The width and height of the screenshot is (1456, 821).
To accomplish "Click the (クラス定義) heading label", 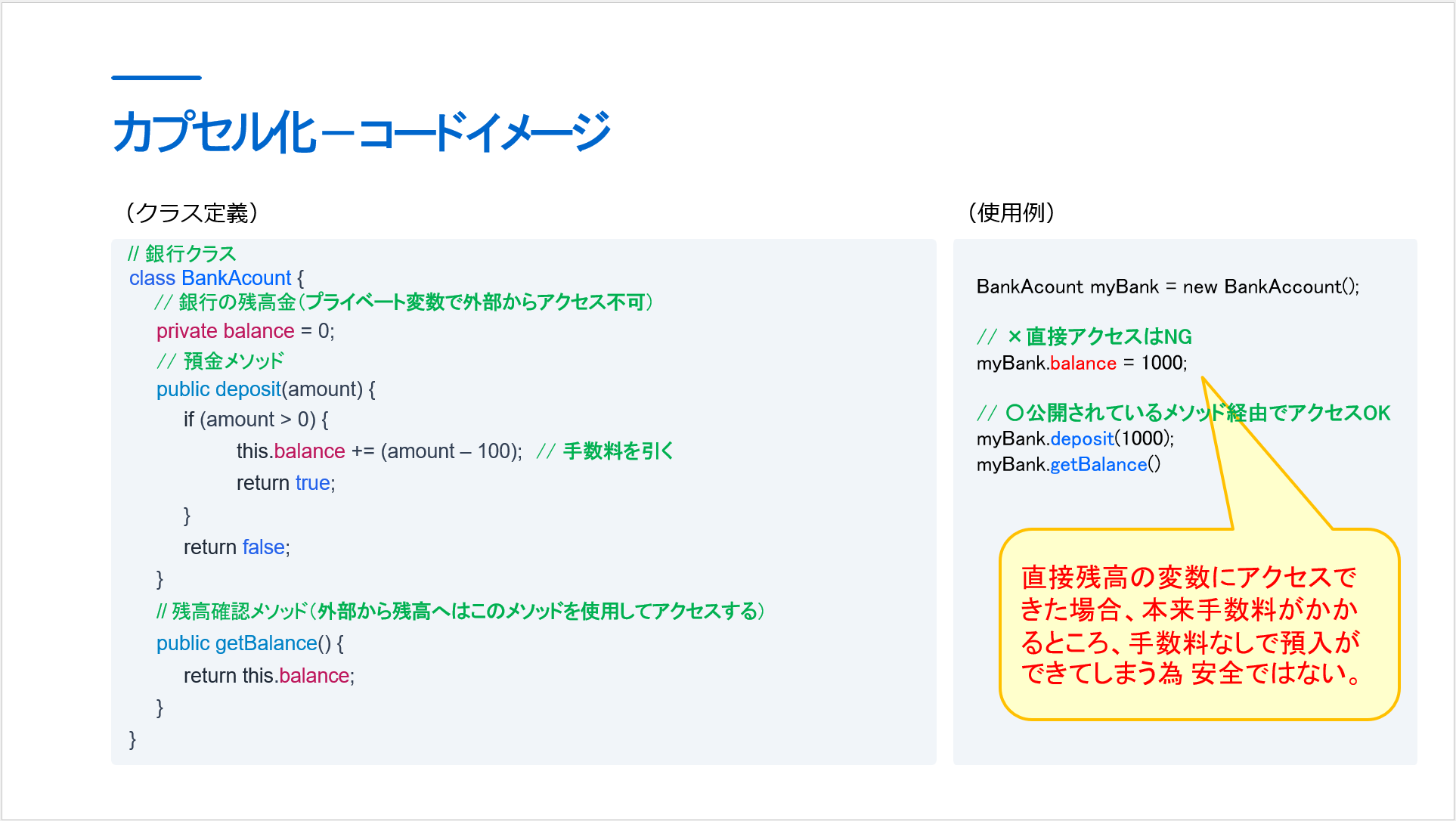I will pos(192,213).
